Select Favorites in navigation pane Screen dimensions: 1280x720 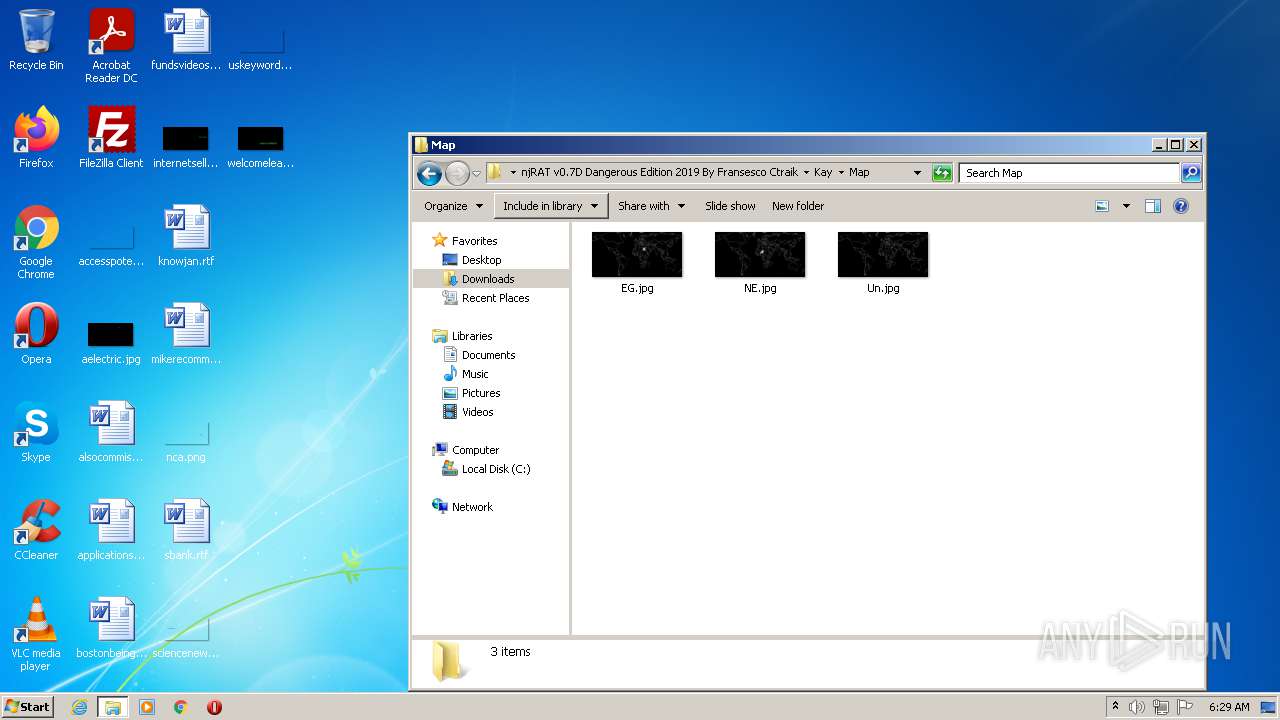(x=474, y=241)
